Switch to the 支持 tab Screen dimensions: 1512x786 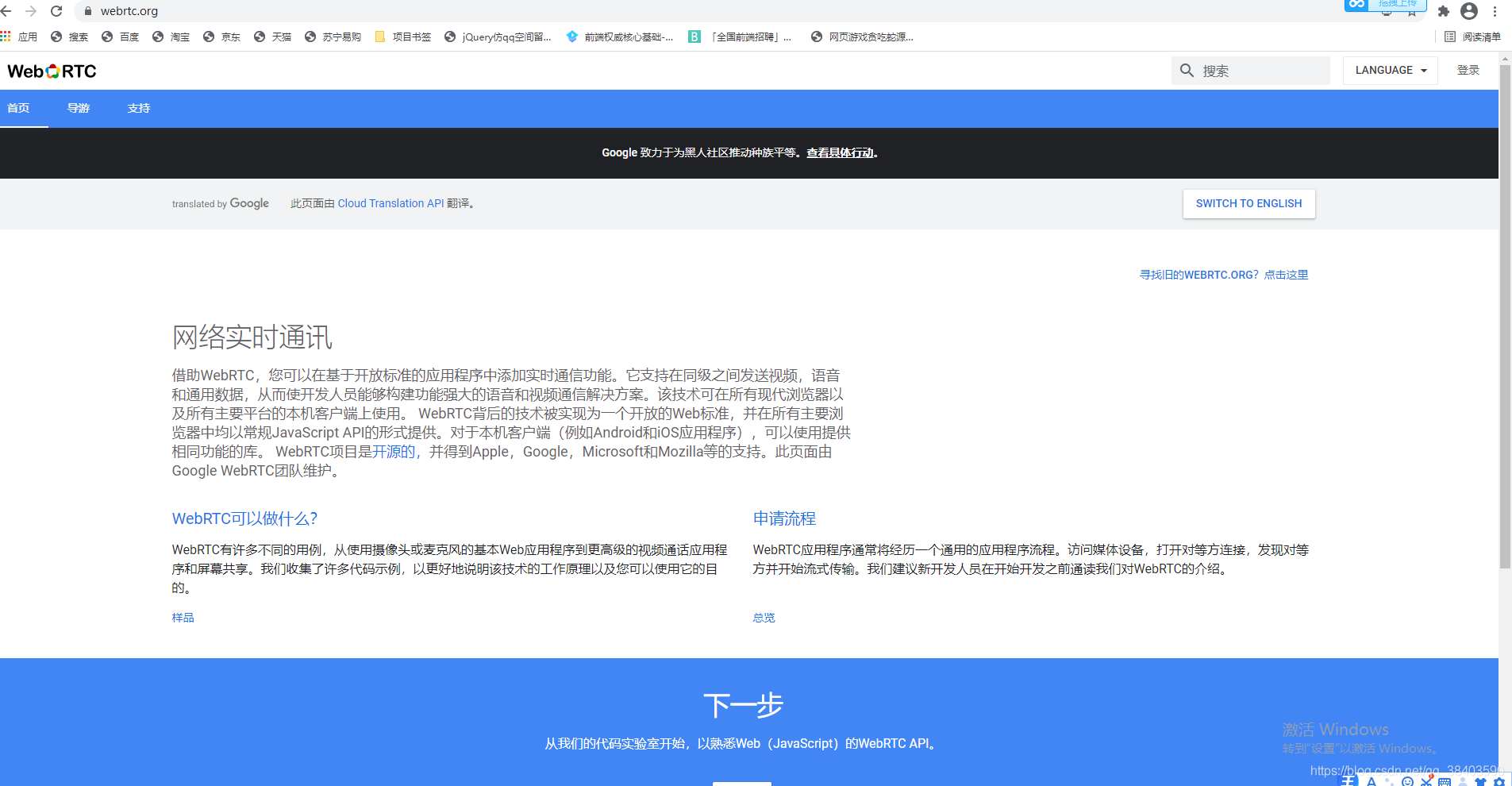[139, 108]
